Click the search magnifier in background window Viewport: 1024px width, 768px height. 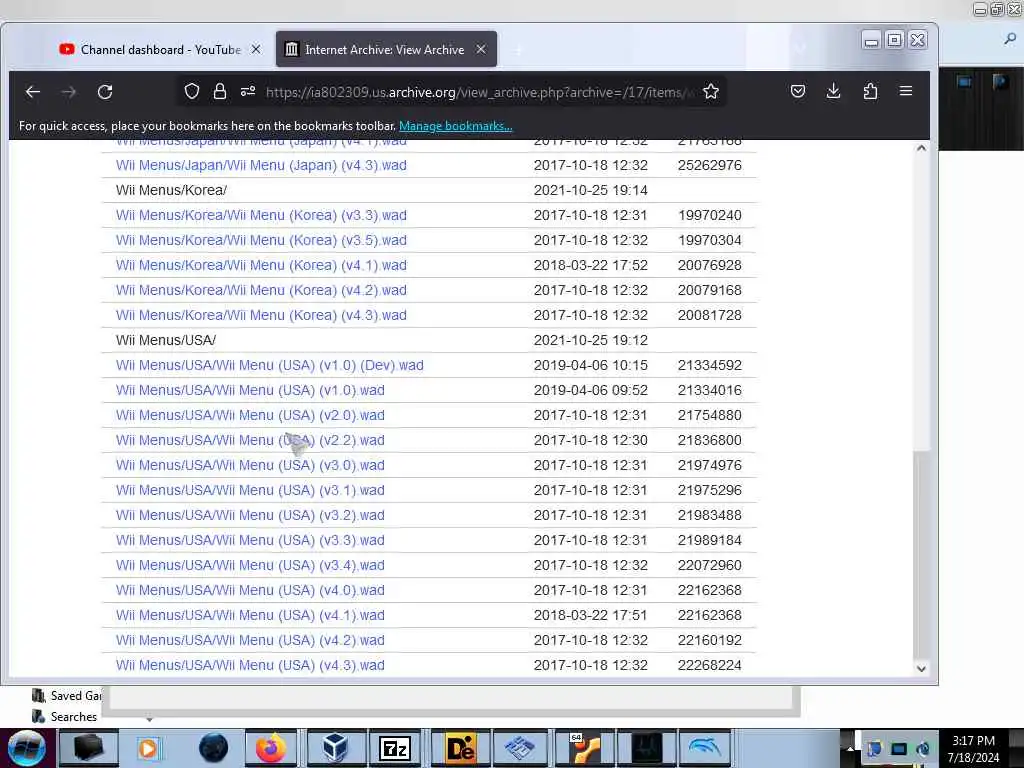point(1010,39)
